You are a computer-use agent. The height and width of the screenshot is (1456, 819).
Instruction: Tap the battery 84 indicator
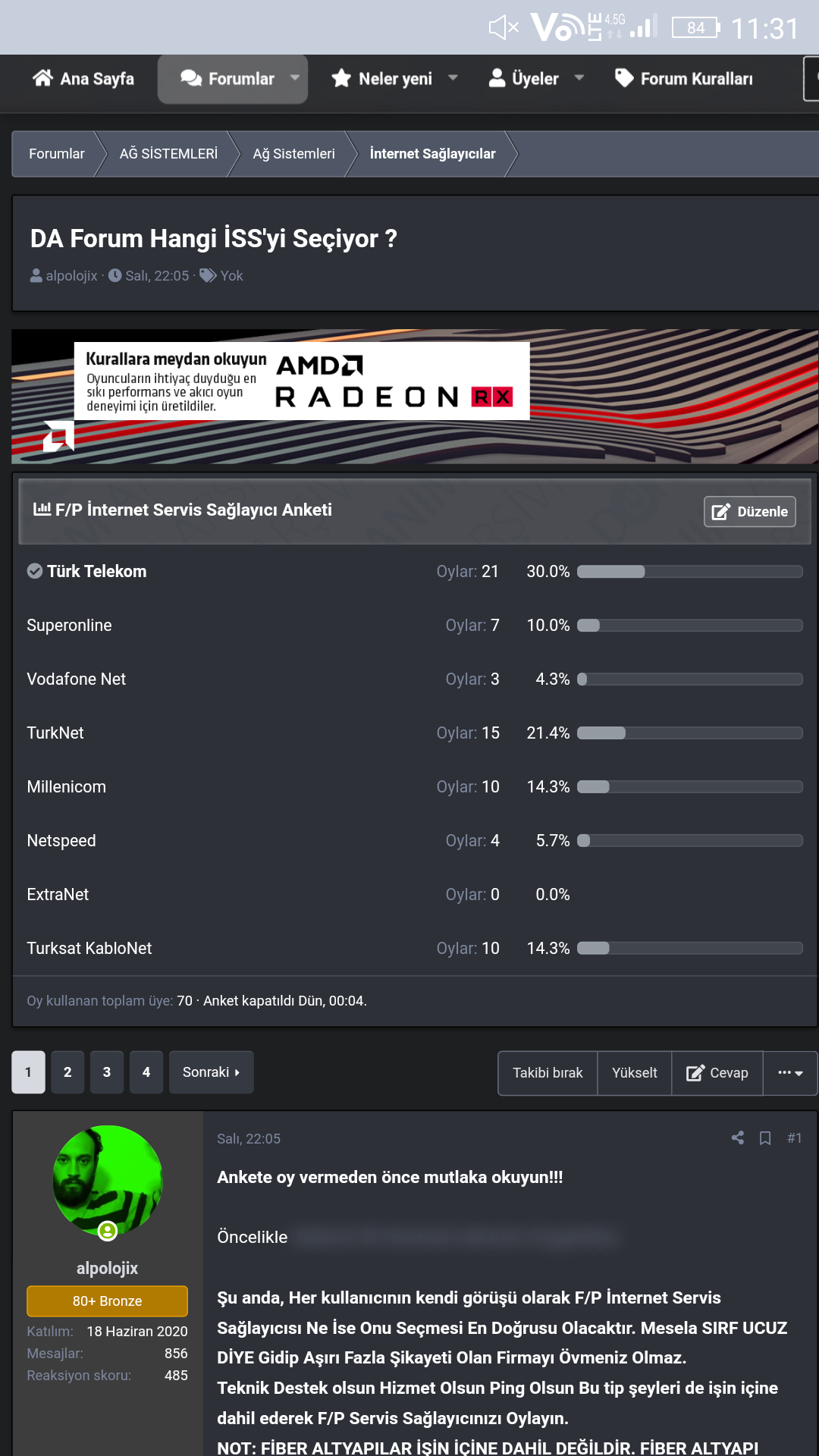[696, 28]
